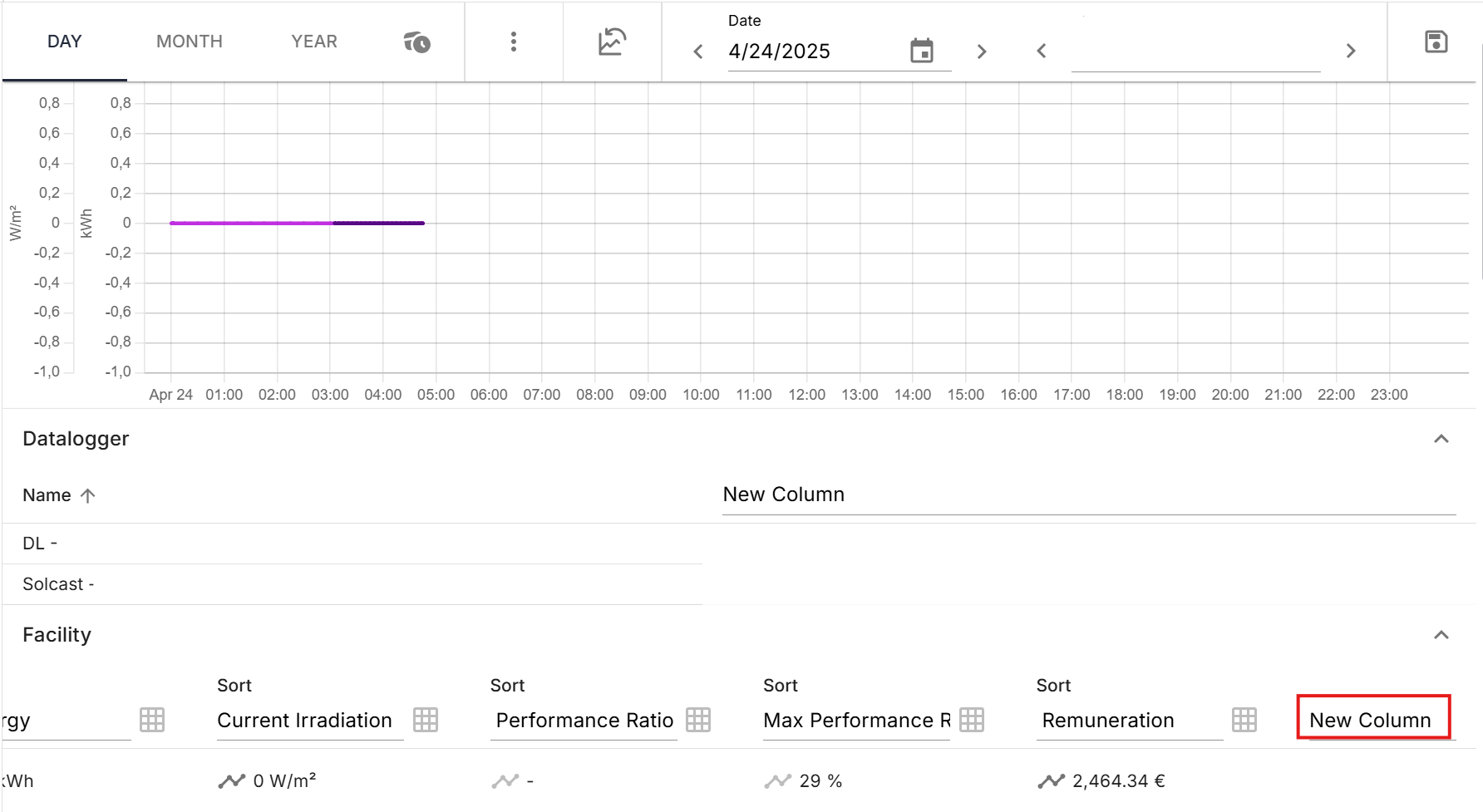
Task: Collapse the Facility section
Action: pos(1441,635)
